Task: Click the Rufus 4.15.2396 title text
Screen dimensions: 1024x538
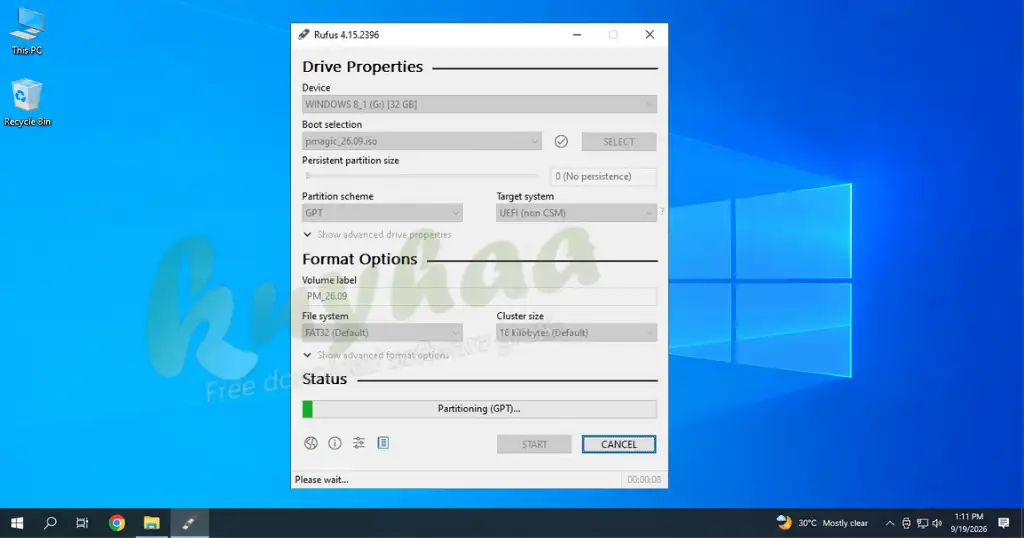Action: tap(346, 35)
